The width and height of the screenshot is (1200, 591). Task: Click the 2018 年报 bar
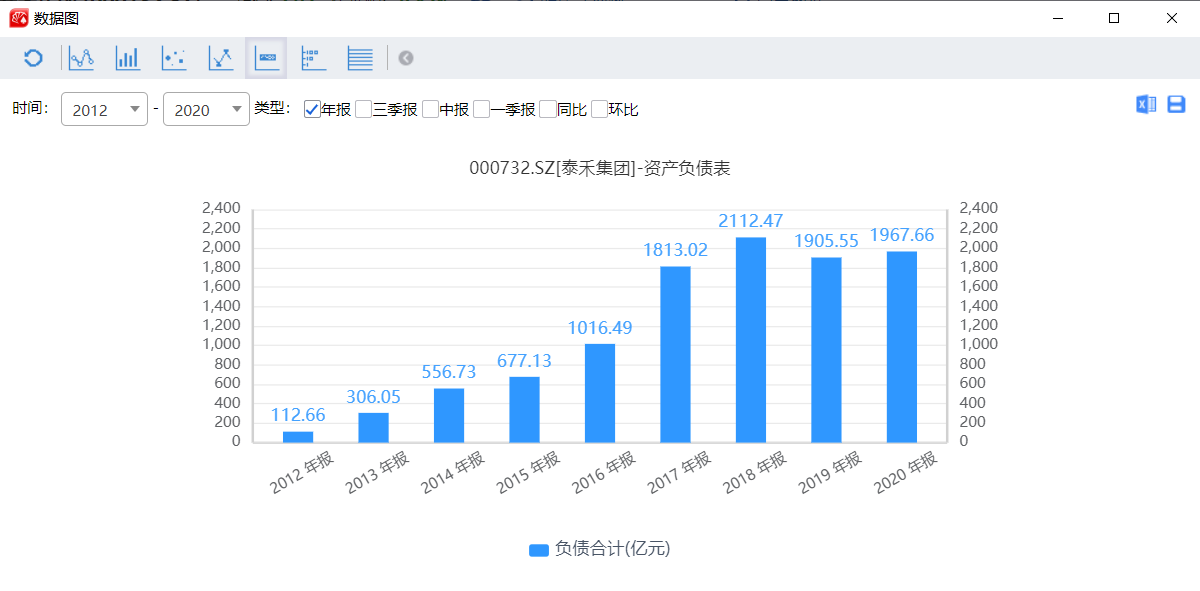pyautogui.click(x=751, y=340)
